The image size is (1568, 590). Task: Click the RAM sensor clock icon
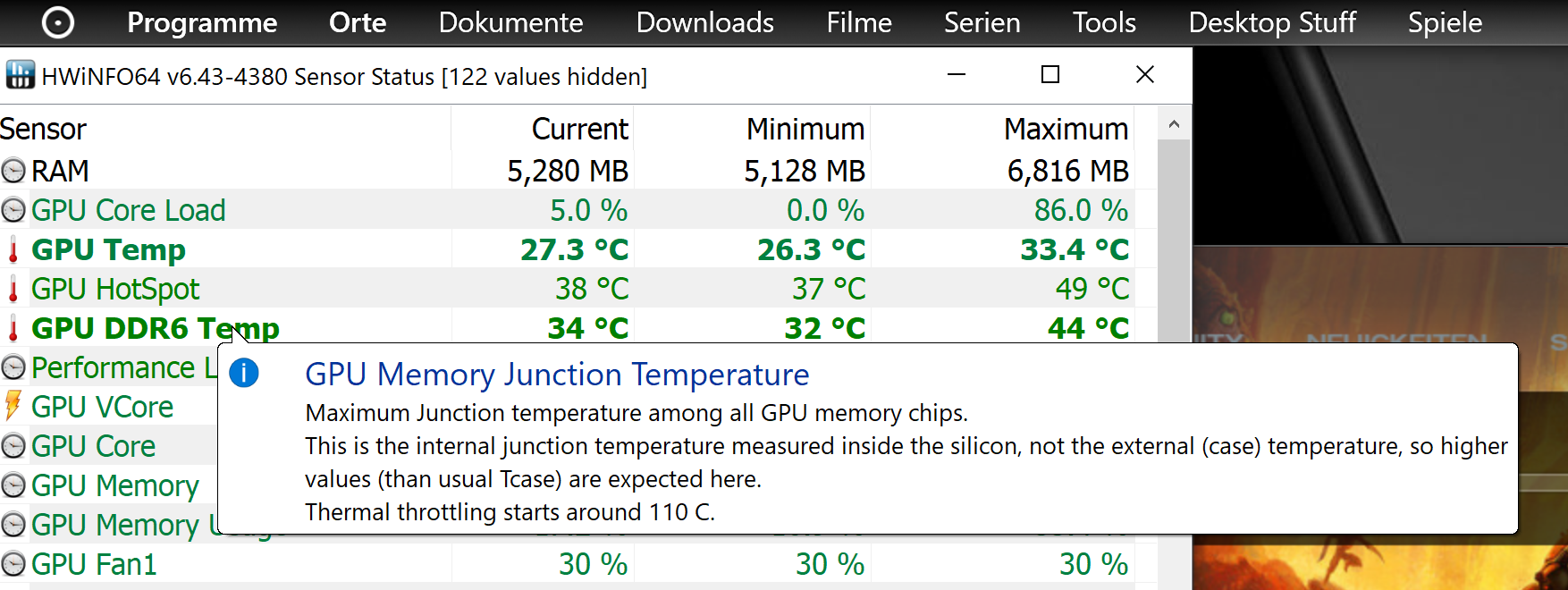point(13,171)
